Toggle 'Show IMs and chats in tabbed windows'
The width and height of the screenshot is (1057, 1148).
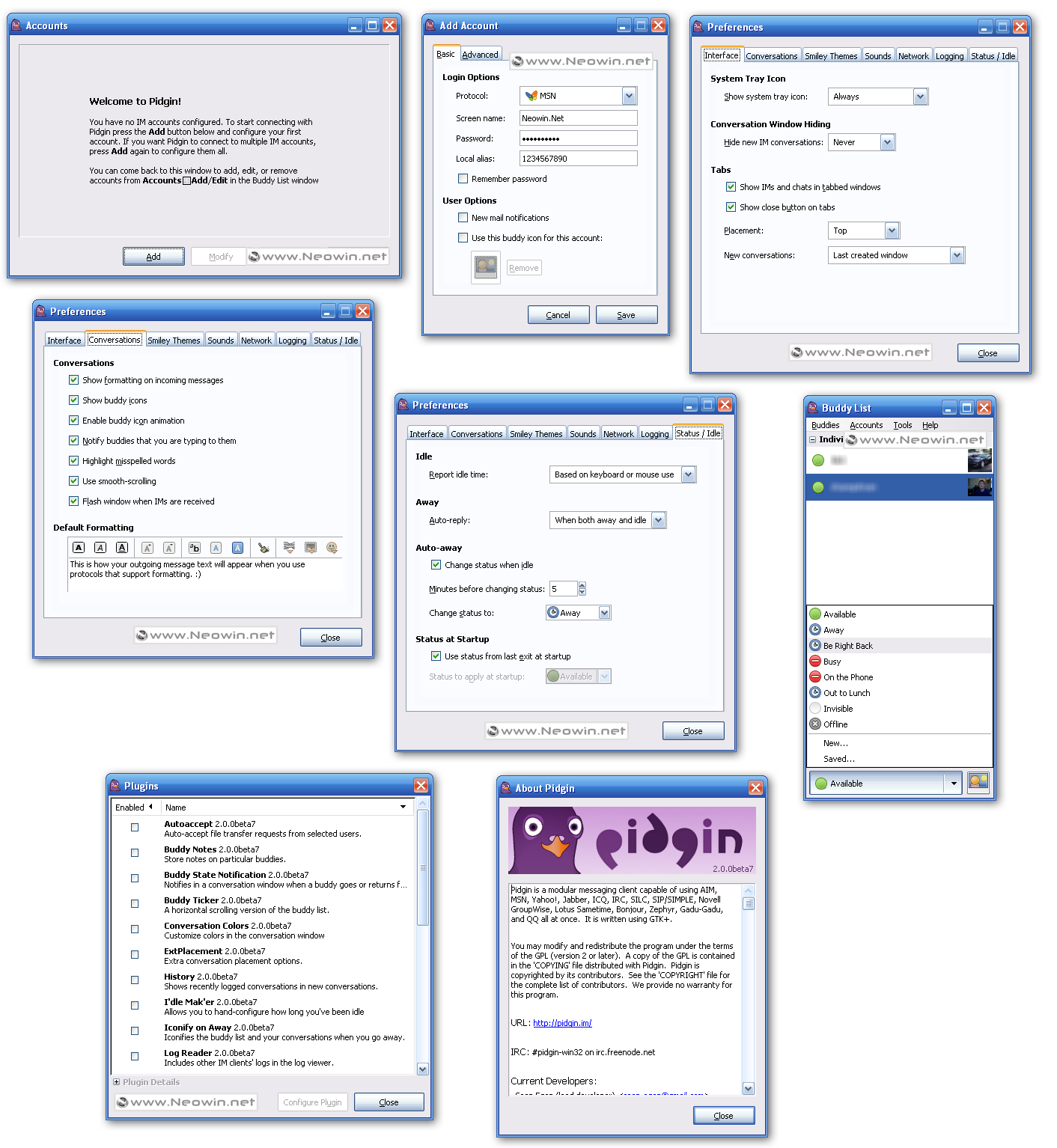point(731,187)
